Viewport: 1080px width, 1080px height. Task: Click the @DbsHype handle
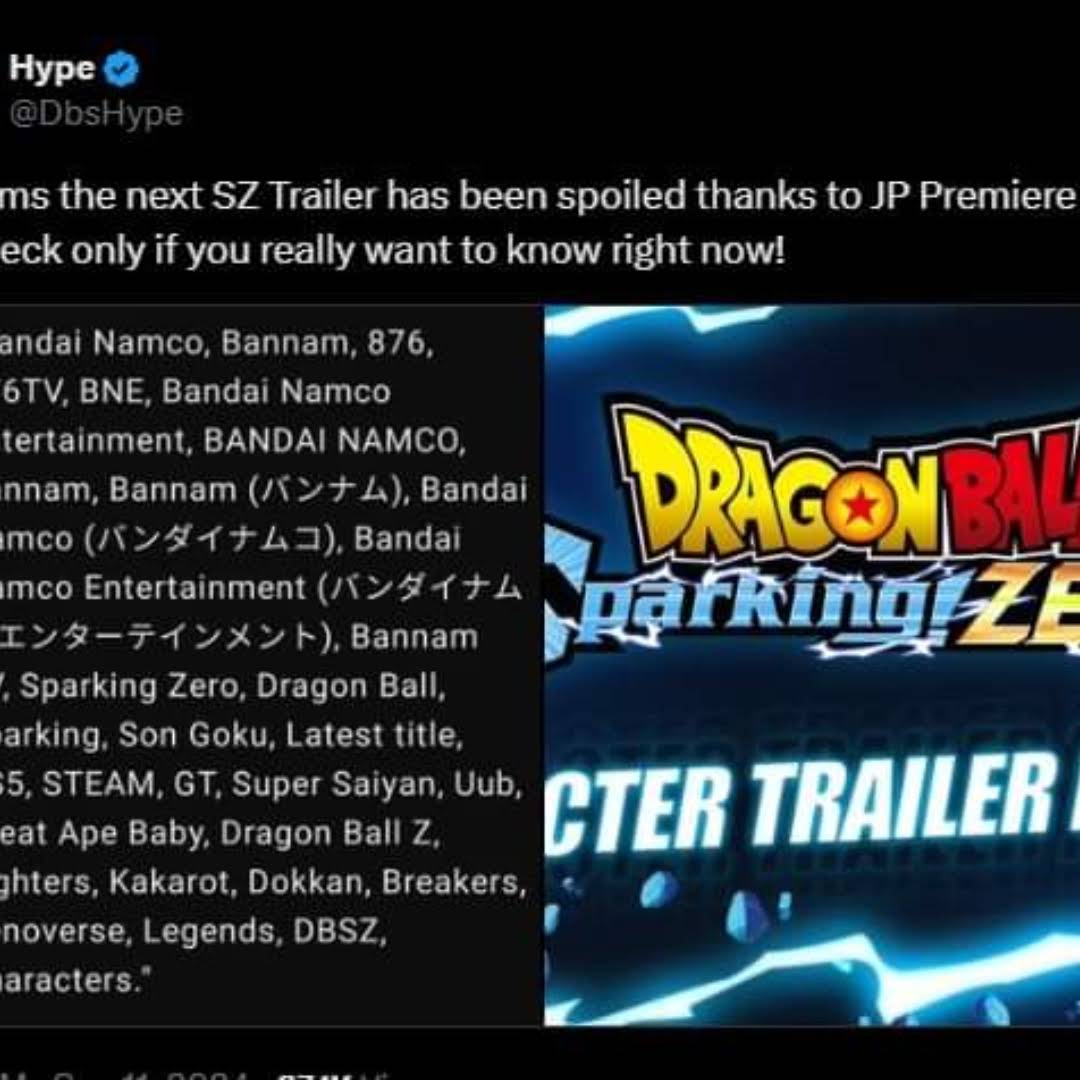click(96, 114)
